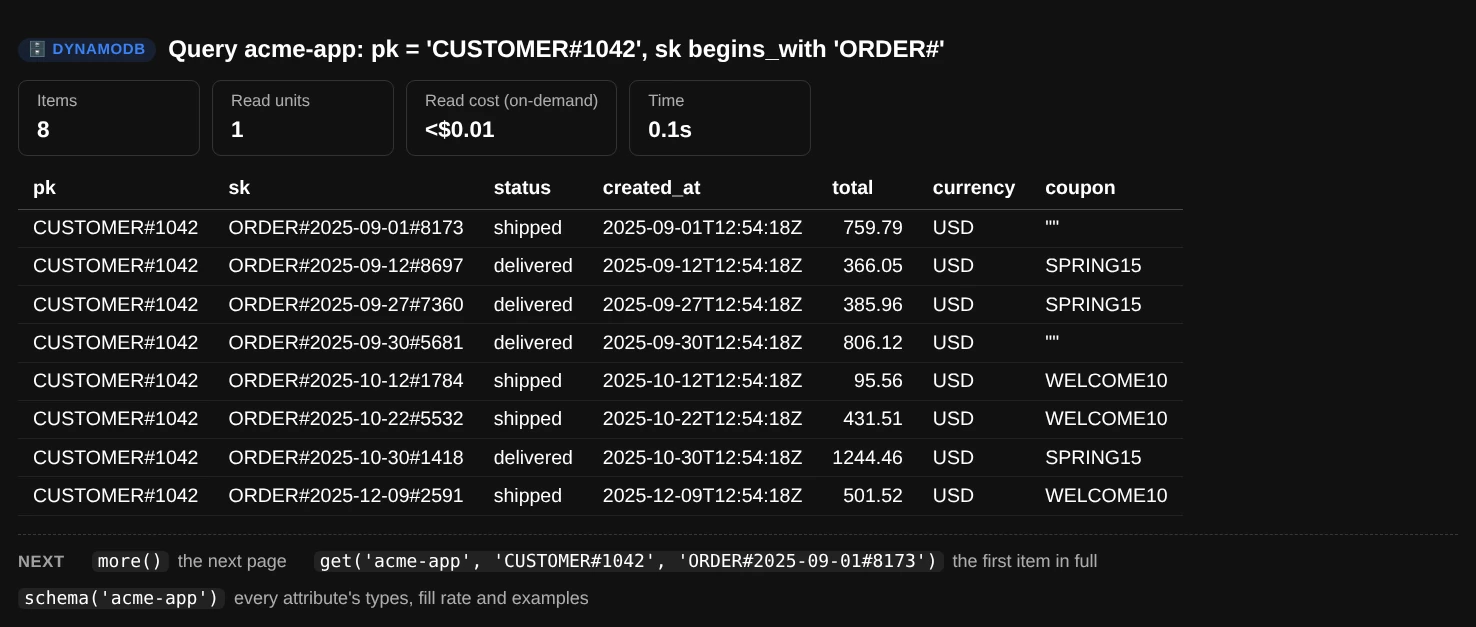Click coupon of order #7360 row
Viewport: 1476px width, 627px height.
point(1093,305)
